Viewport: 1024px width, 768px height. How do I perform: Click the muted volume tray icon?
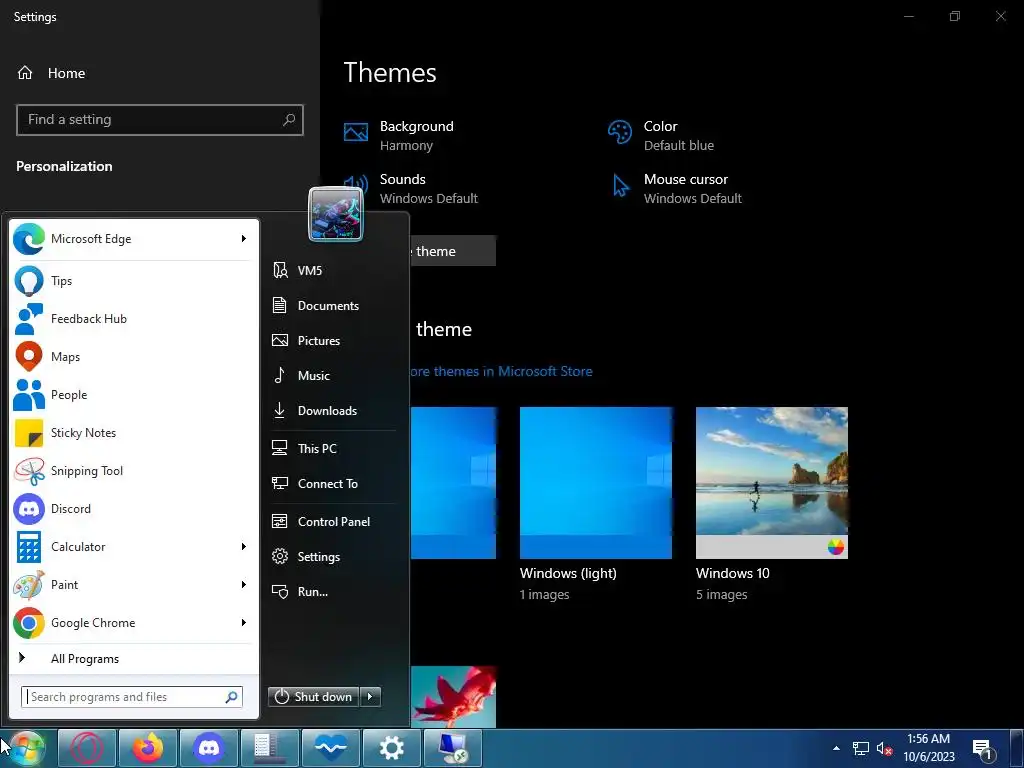click(x=884, y=749)
